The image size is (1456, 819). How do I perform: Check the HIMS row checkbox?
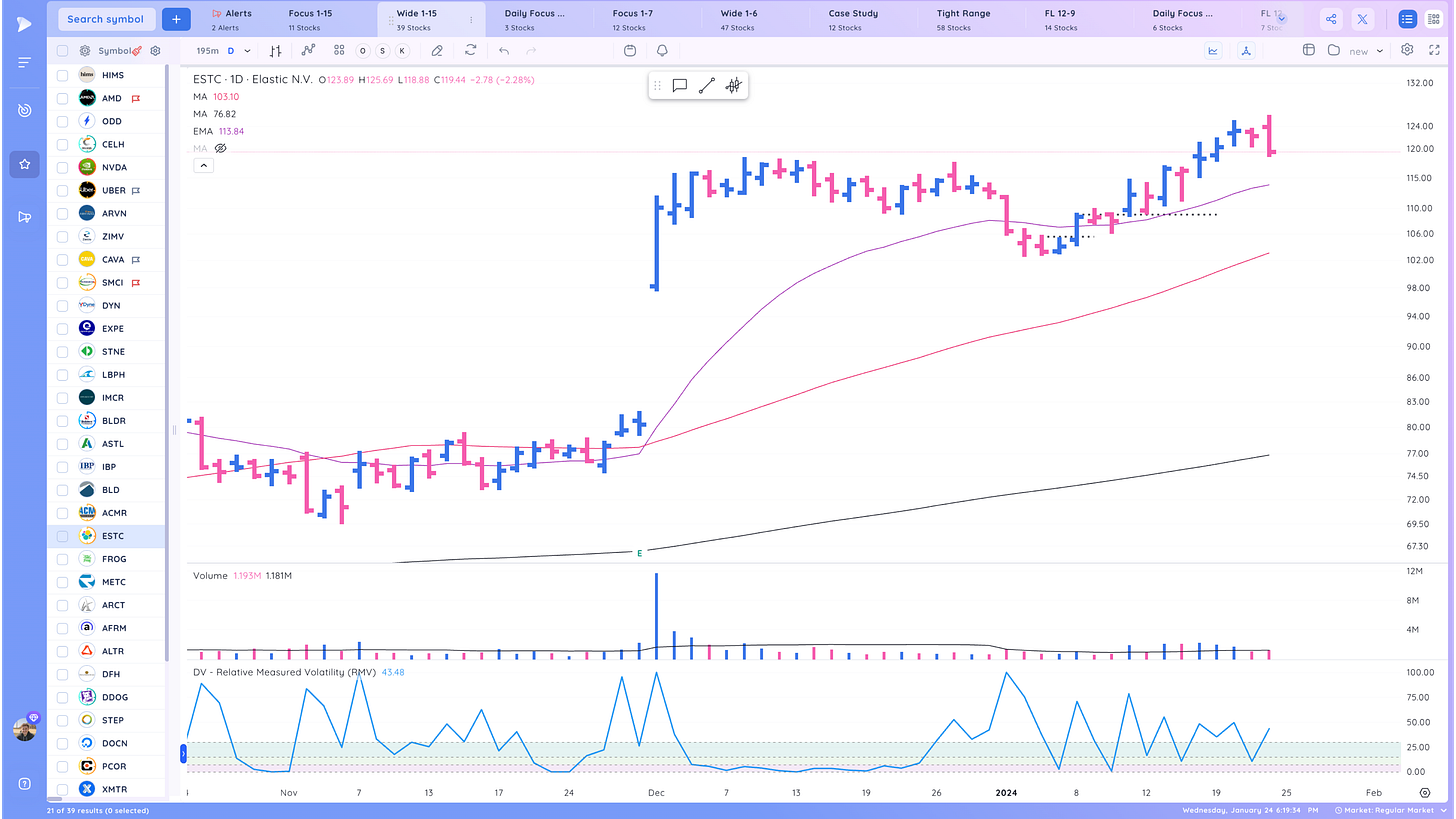pos(62,75)
